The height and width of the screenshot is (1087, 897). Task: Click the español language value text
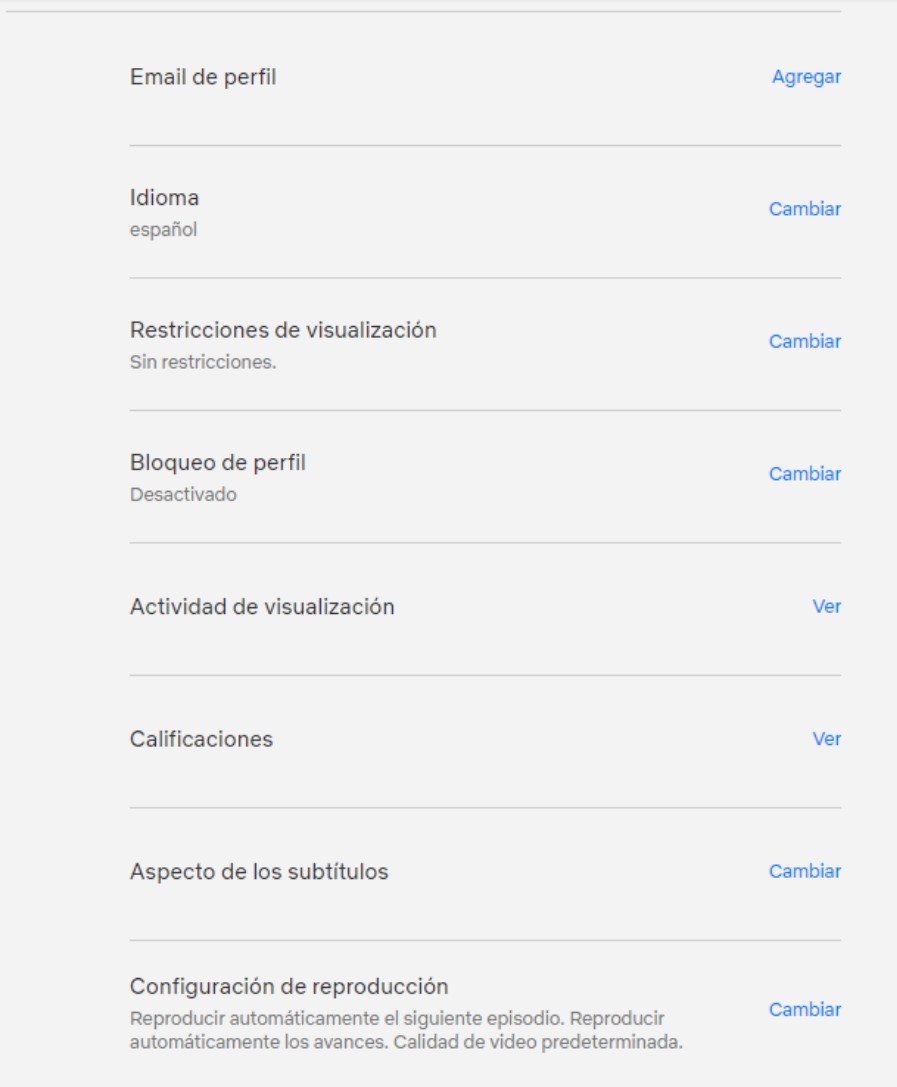point(164,230)
